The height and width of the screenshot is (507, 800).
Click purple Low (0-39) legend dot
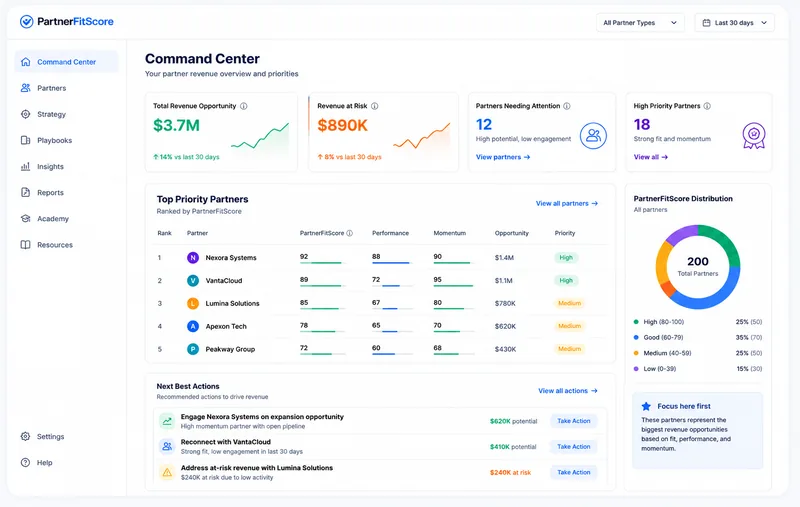pyautogui.click(x=636, y=368)
